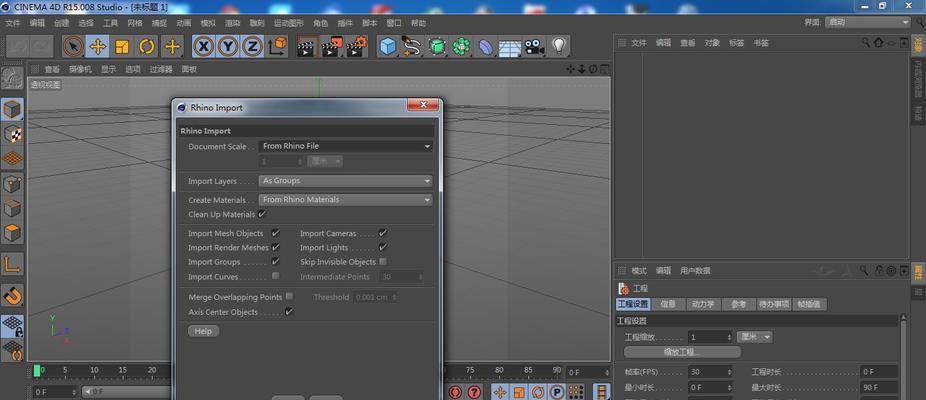Open Create Materials dropdown

[x=345, y=200]
